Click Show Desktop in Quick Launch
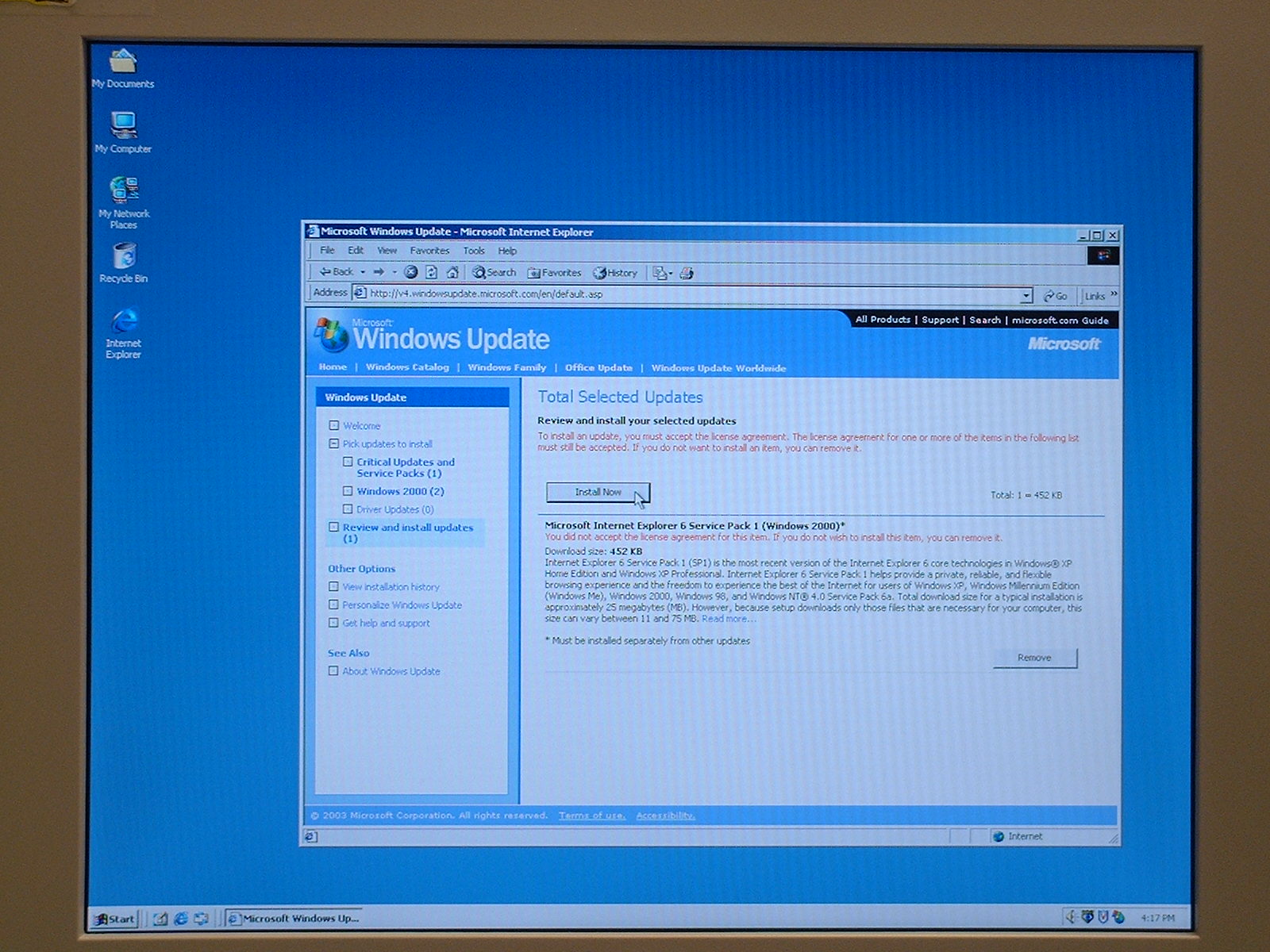The image size is (1270, 952). click(160, 918)
